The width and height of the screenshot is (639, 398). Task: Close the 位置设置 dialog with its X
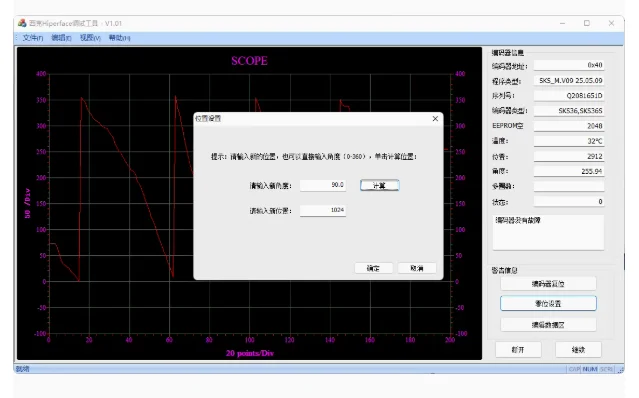[435, 119]
